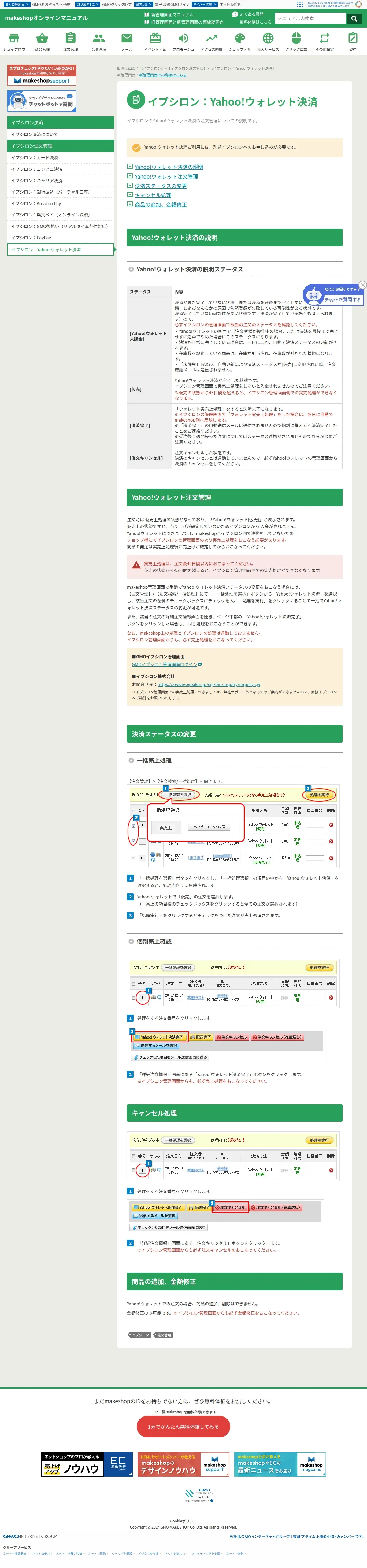This screenshot has width=367, height=1568.
Task: Open 旧管理画面と新管理画面の導線変更点 link
Action: pos(184,22)
